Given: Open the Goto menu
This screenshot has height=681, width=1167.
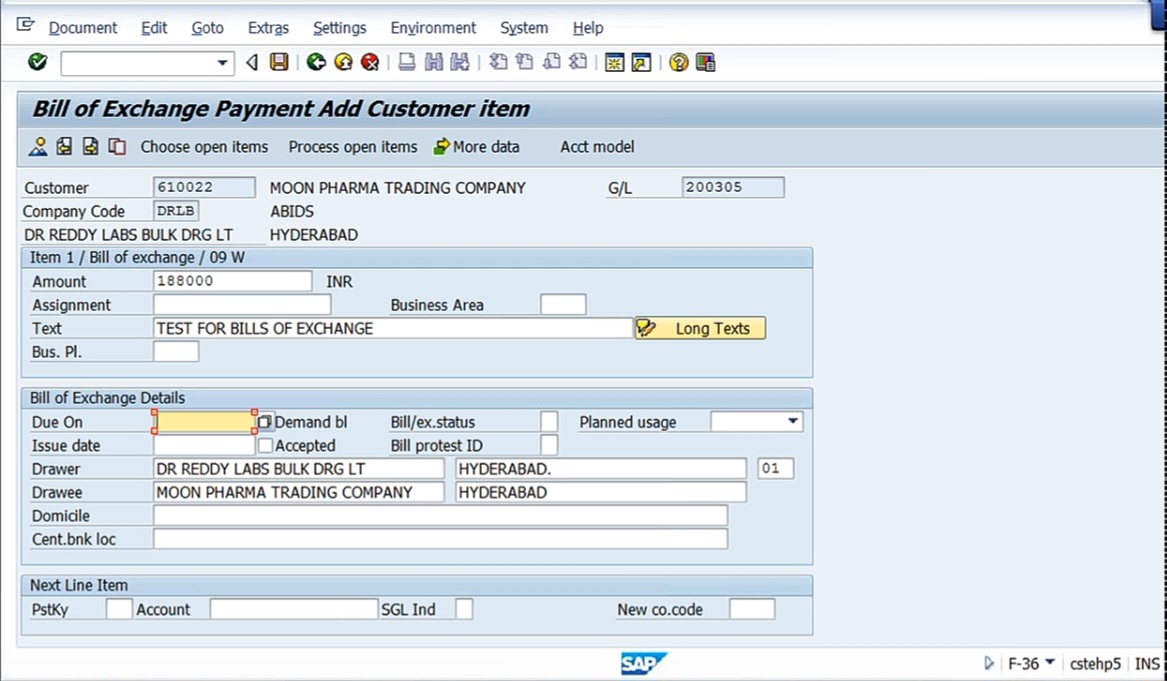Looking at the screenshot, I should (208, 28).
